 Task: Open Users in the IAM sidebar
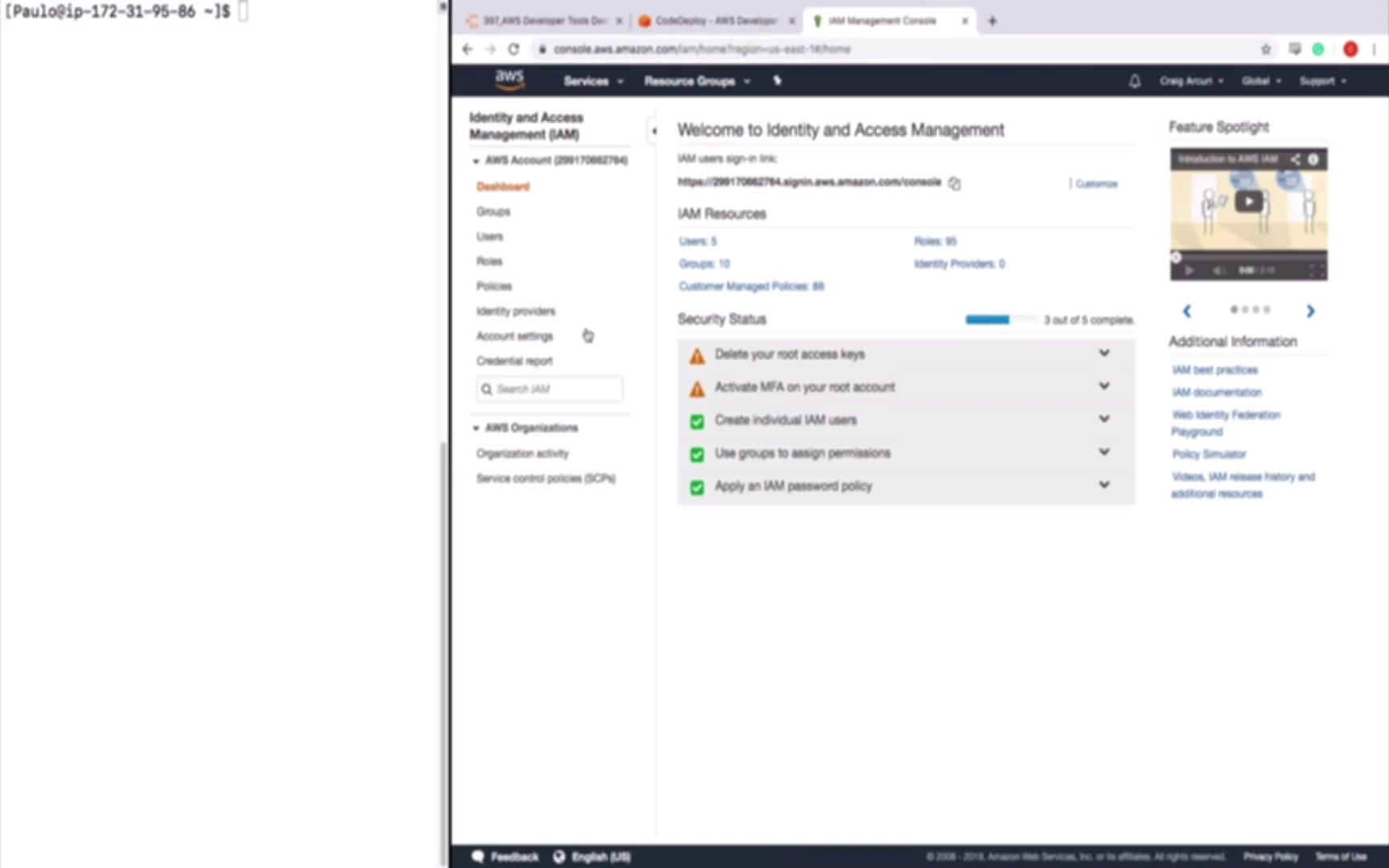490,236
